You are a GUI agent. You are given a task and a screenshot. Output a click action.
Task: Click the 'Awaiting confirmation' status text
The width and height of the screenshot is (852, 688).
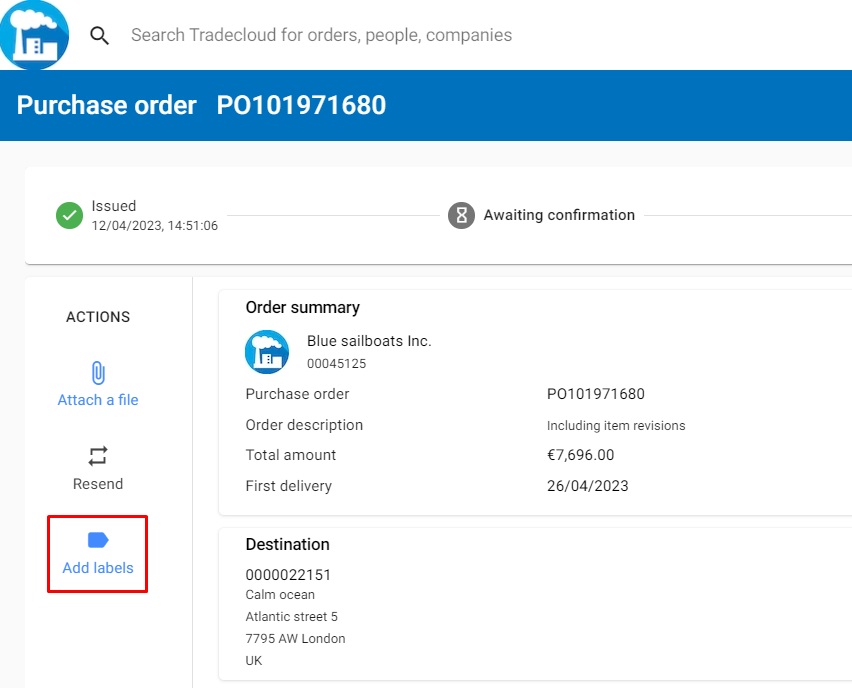pyautogui.click(x=559, y=215)
